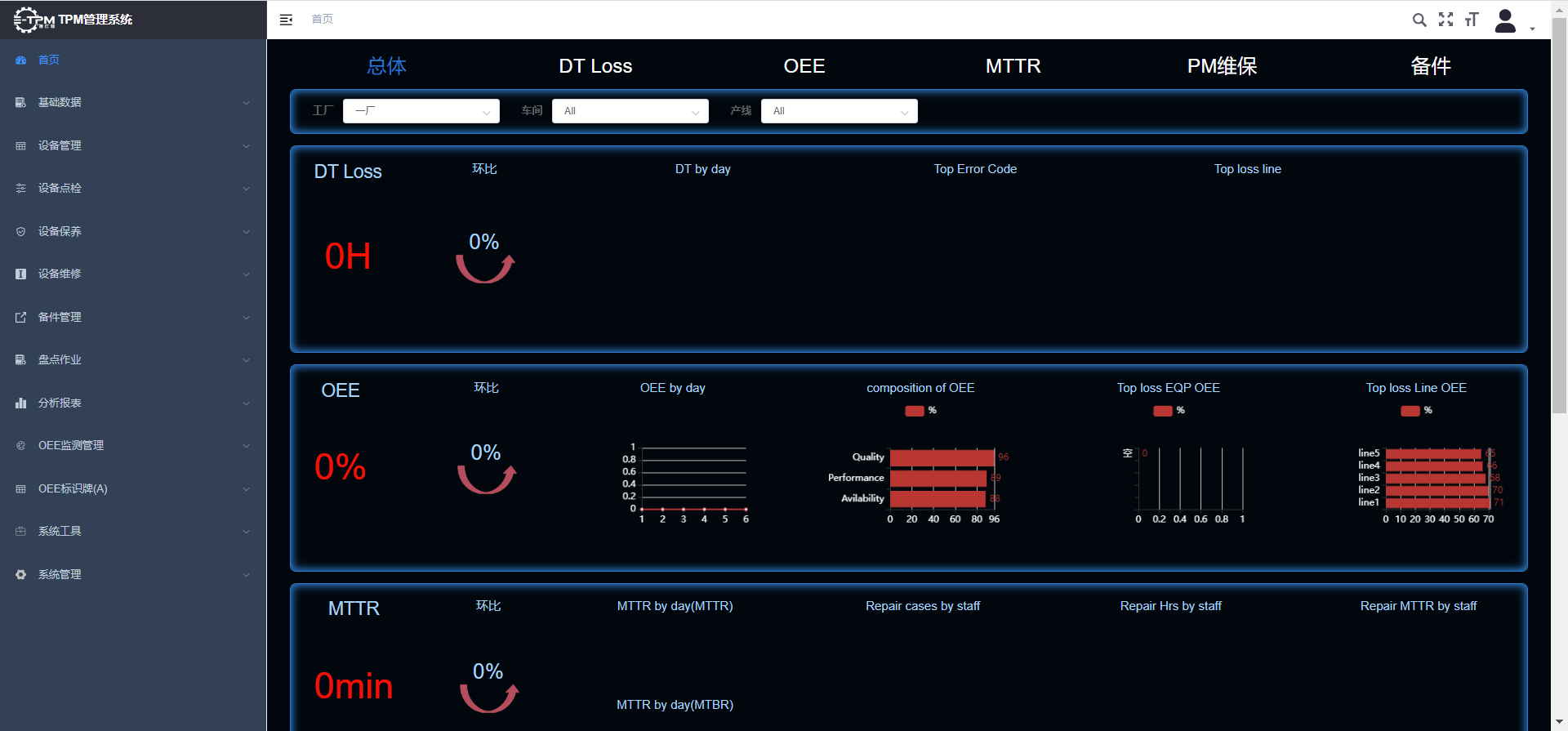Toggle the Top loss EQP OEE % legend

[1169, 411]
